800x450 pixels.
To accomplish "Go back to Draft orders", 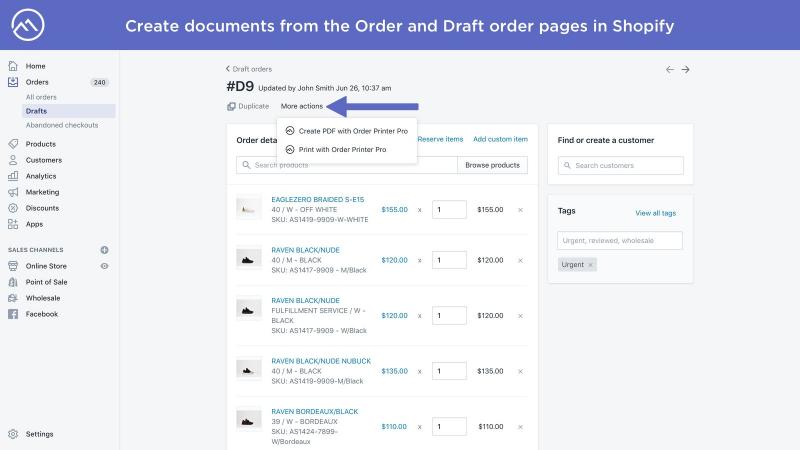I will pyautogui.click(x=249, y=69).
